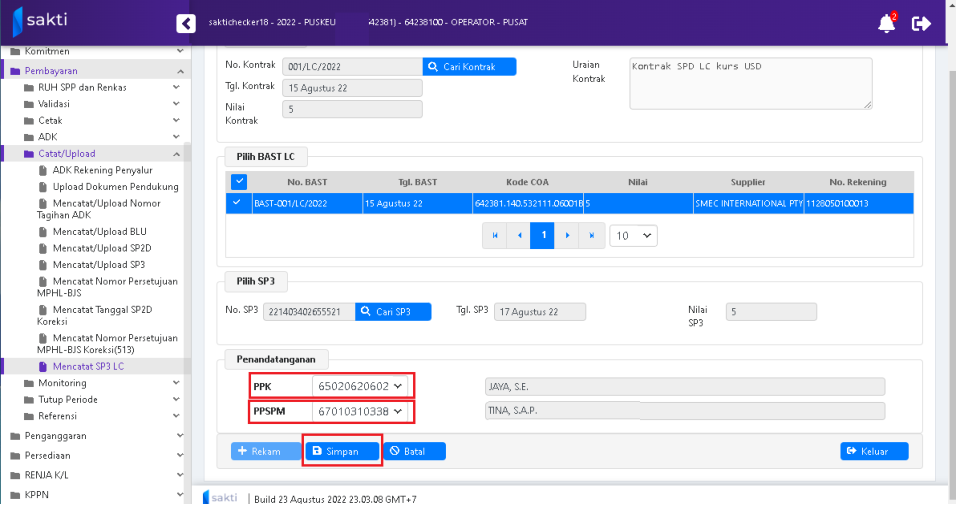
Task: Toggle the select-all checkbox in BAST header
Action: 239,182
